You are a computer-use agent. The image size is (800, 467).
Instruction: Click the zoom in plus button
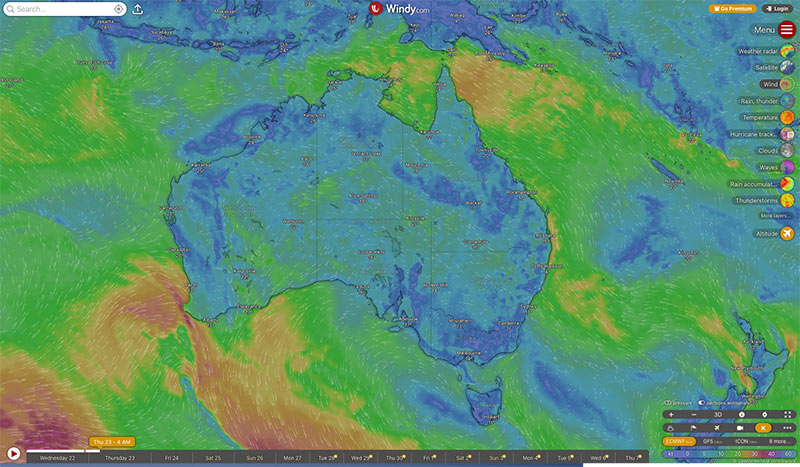tap(671, 414)
